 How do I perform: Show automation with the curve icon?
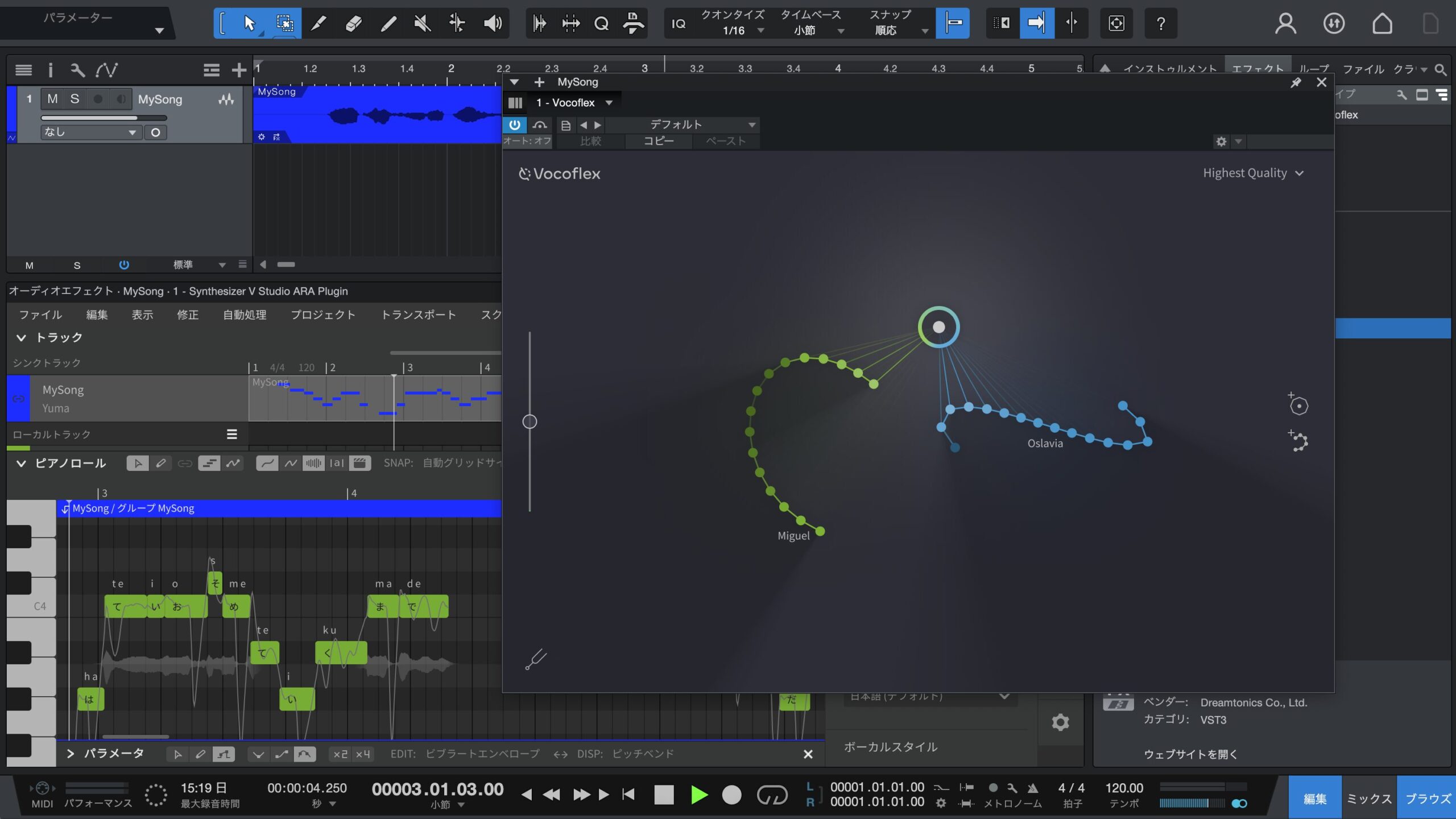click(x=106, y=70)
